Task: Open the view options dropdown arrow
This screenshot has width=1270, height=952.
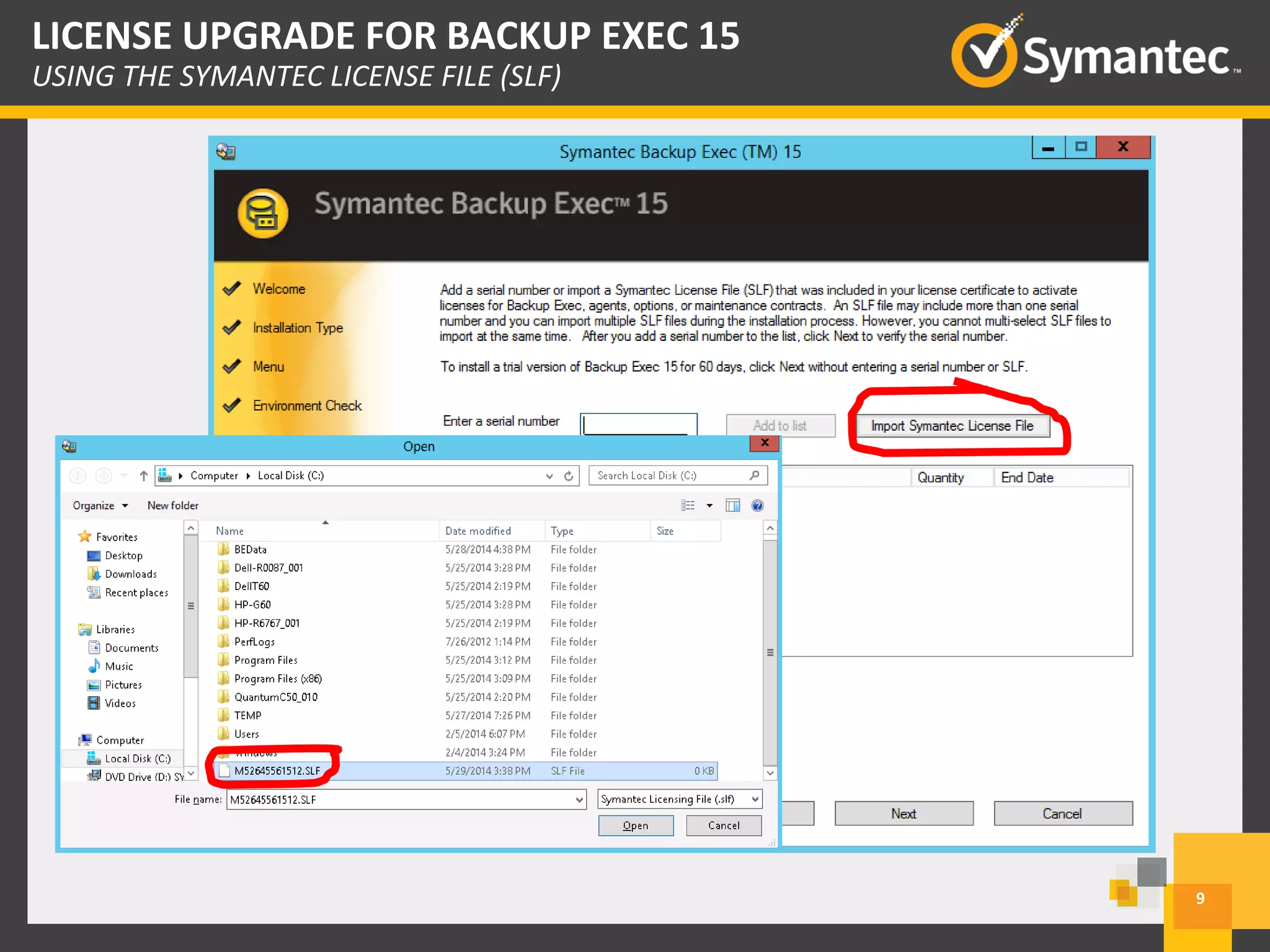Action: coord(709,506)
